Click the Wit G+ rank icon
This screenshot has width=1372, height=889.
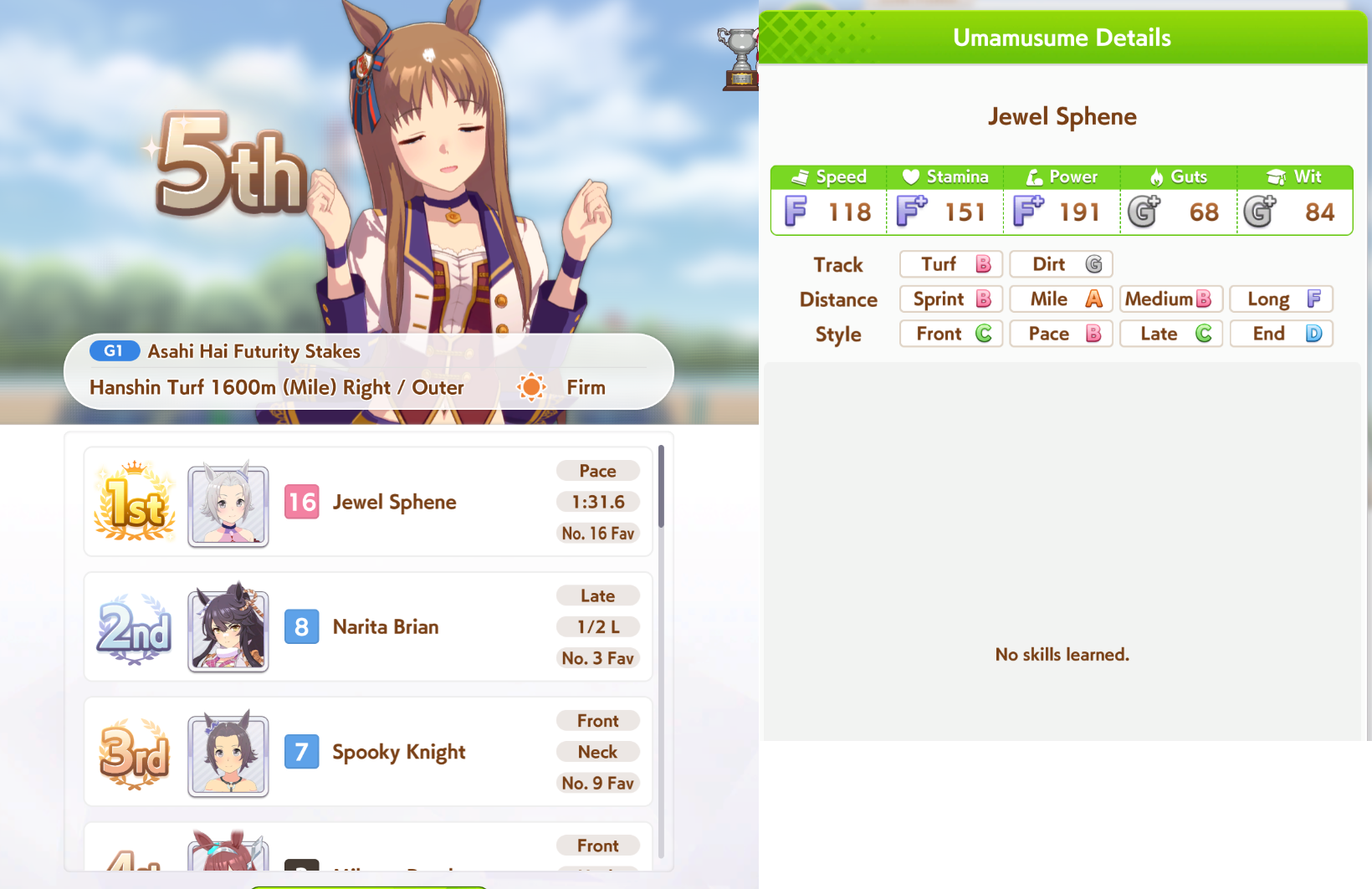pos(1259,212)
